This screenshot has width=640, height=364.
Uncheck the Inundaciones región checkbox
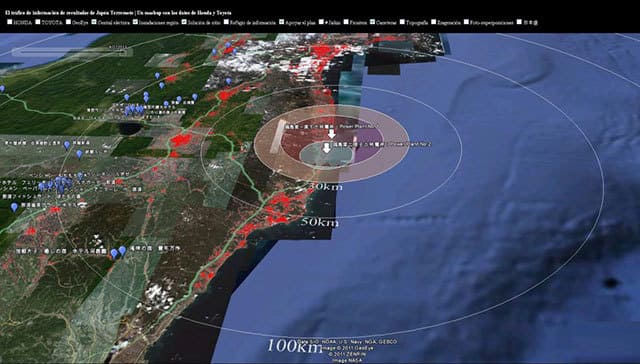135,22
